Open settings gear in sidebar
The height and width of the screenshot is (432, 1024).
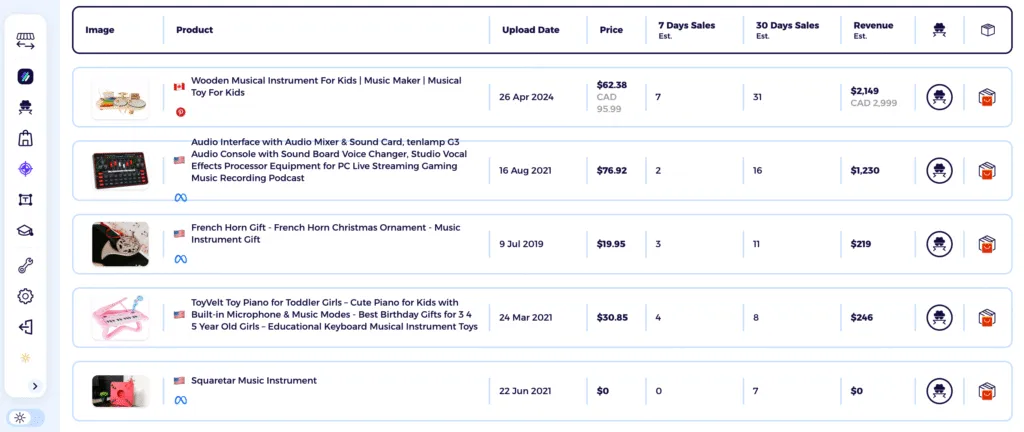(25, 296)
